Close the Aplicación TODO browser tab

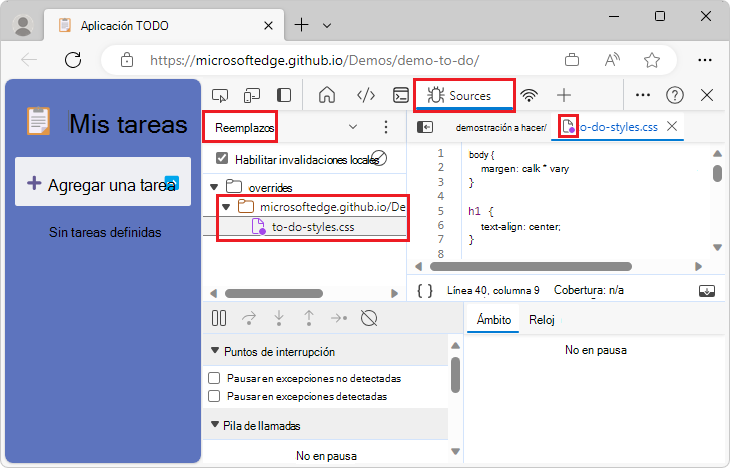tap(268, 26)
